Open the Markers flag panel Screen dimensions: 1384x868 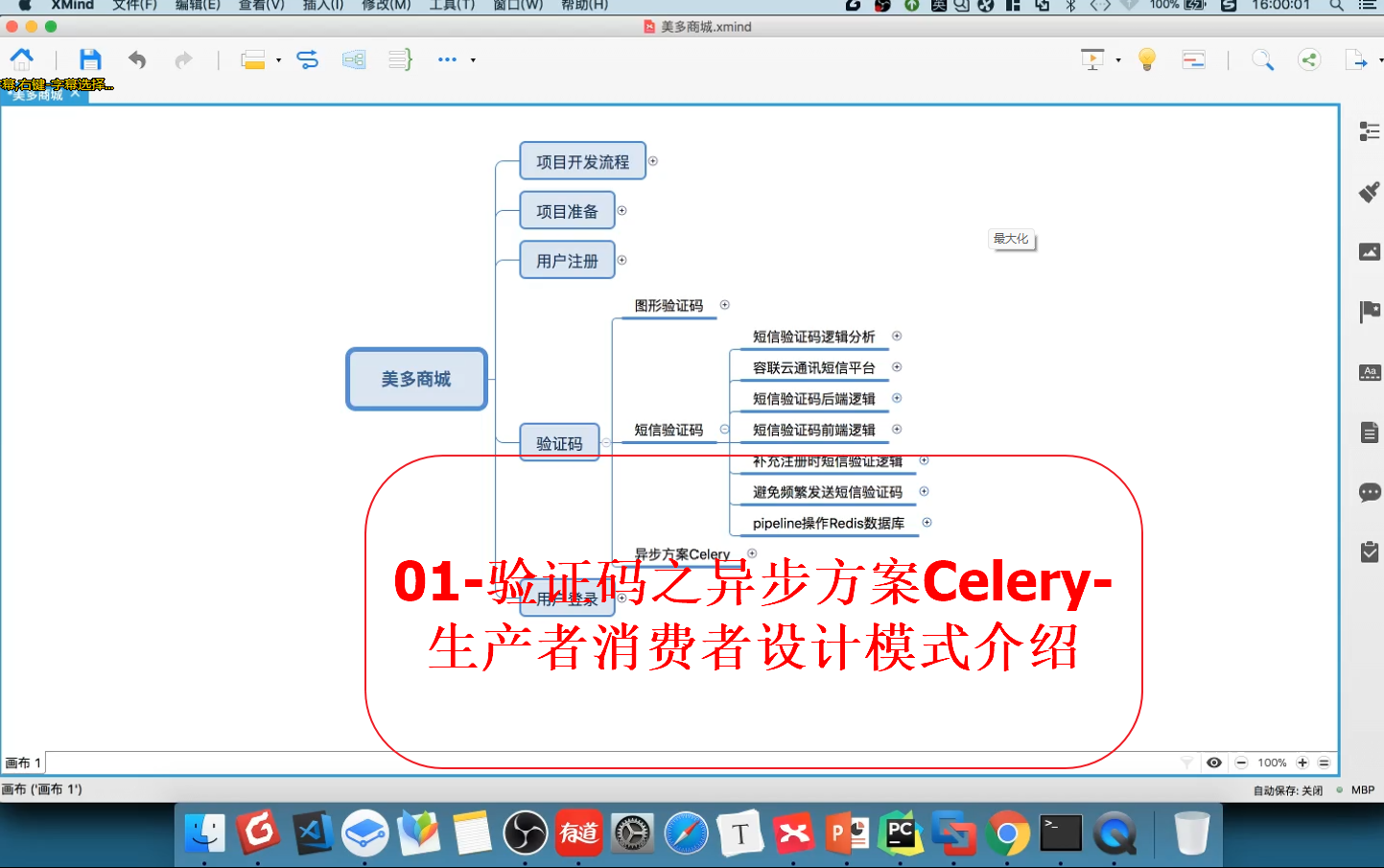coord(1370,312)
